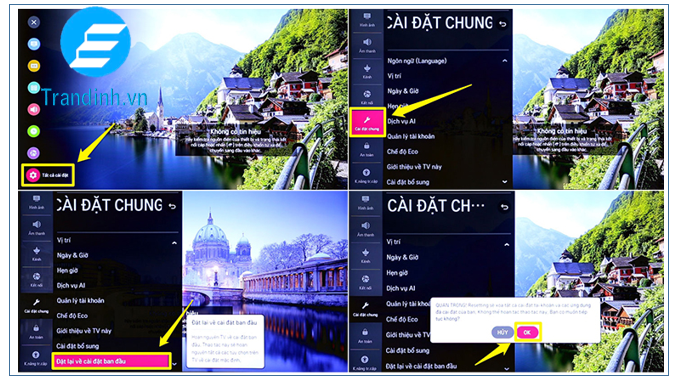Open the purple quick setting icon

tap(34, 153)
